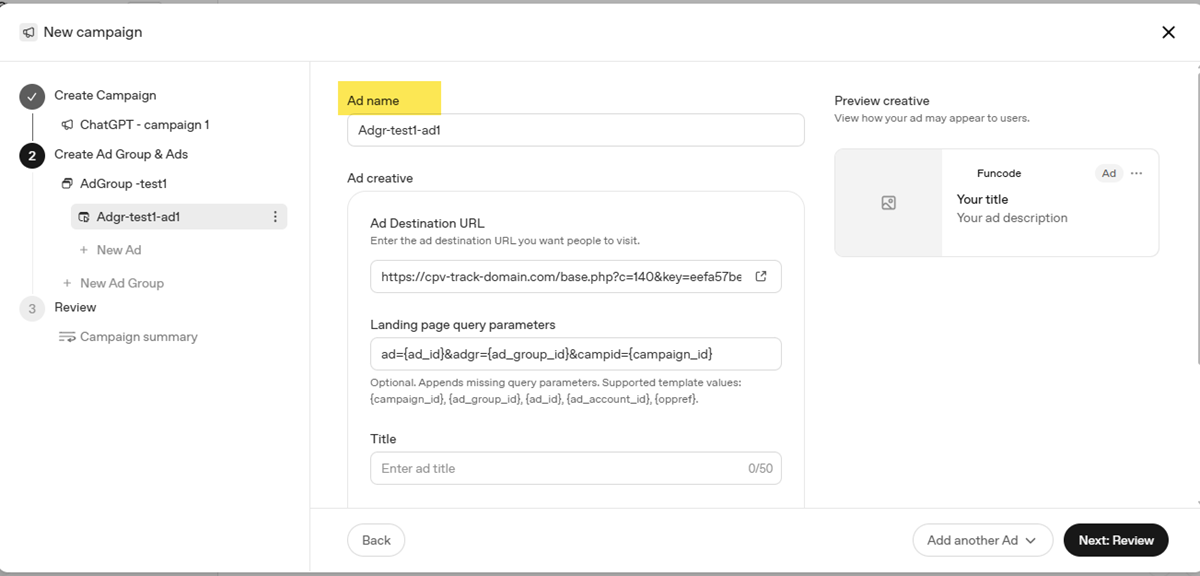Open destination URL in new tab icon
The width and height of the screenshot is (1200, 576).
(760, 277)
